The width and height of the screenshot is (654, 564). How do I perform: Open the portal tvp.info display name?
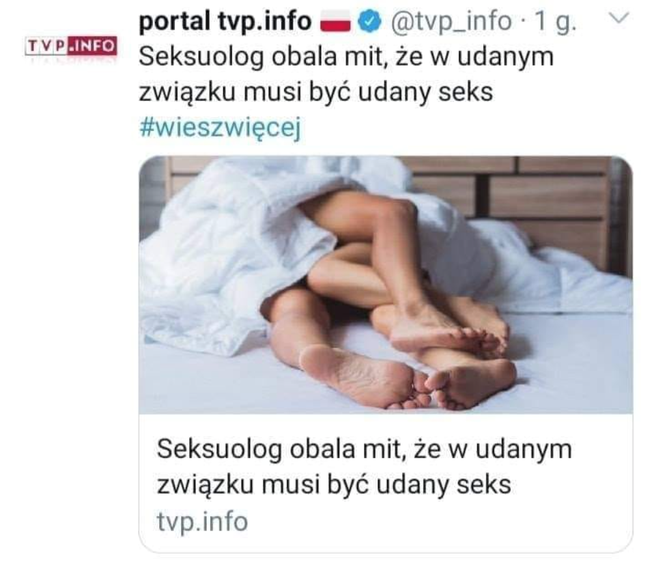[225, 21]
